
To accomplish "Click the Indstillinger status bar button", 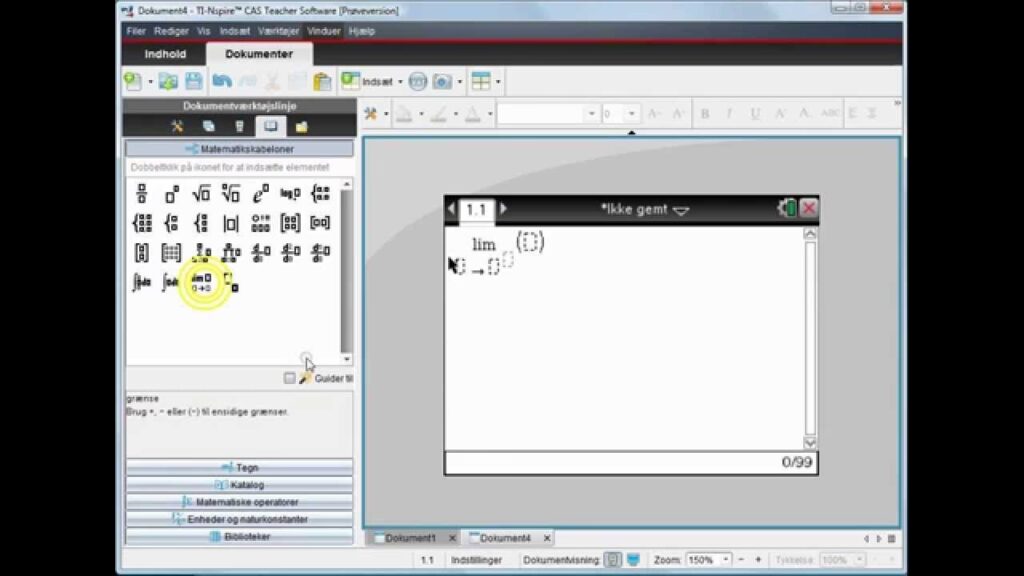I will pyautogui.click(x=477, y=561).
